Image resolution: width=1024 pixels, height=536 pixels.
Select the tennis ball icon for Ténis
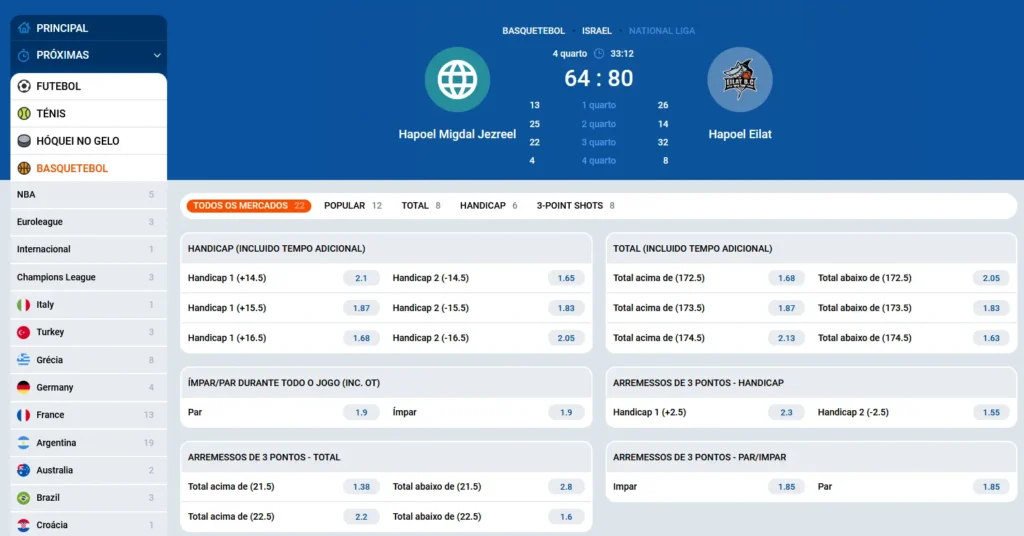[24, 114]
